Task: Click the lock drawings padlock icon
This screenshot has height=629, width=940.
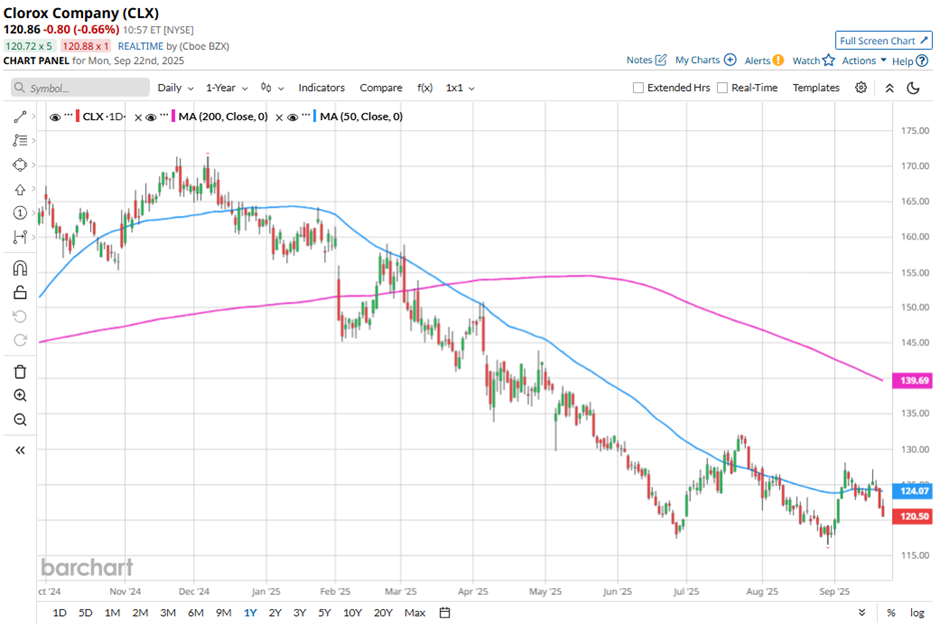Action: coord(20,292)
